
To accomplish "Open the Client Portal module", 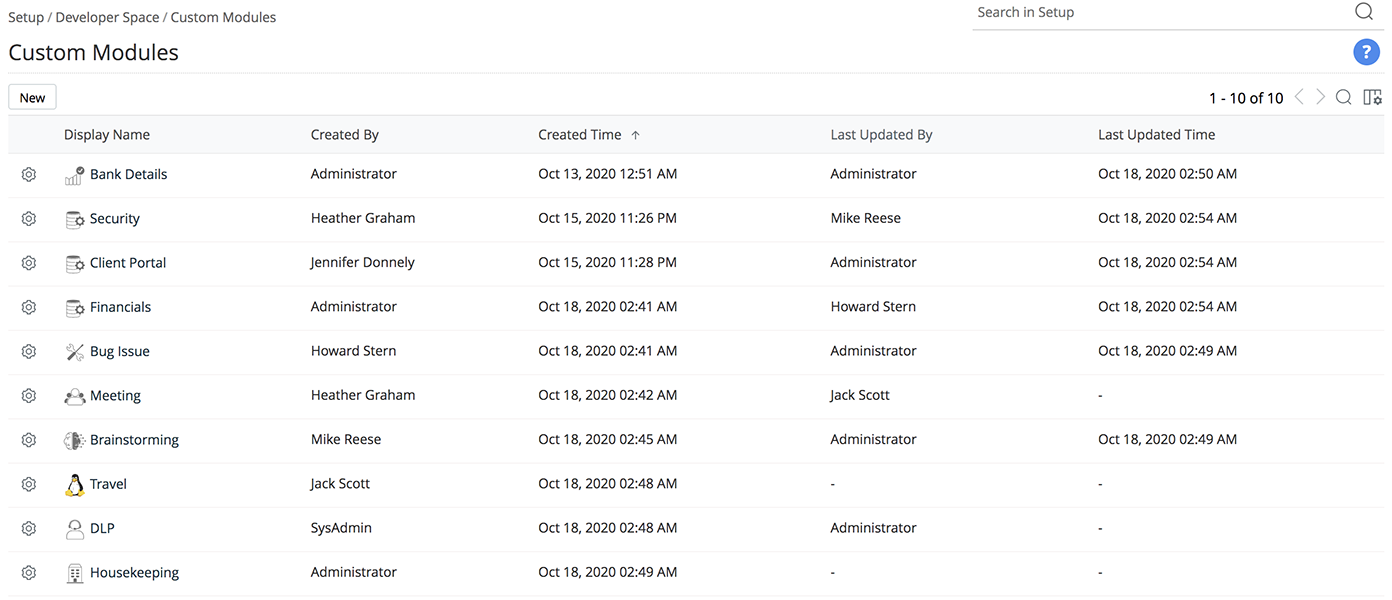I will click(128, 263).
